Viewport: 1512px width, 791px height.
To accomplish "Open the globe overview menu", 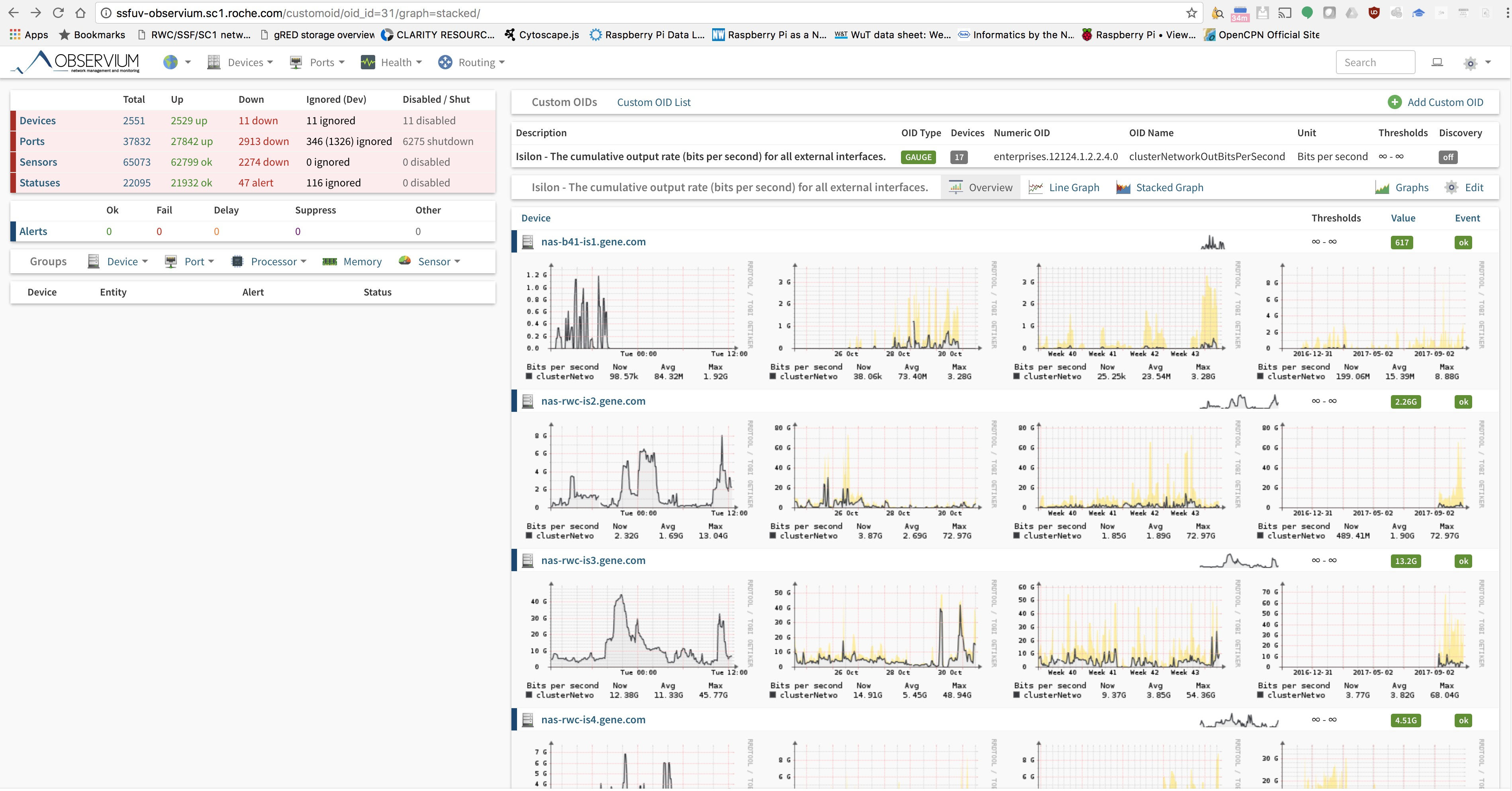I will (x=177, y=62).
